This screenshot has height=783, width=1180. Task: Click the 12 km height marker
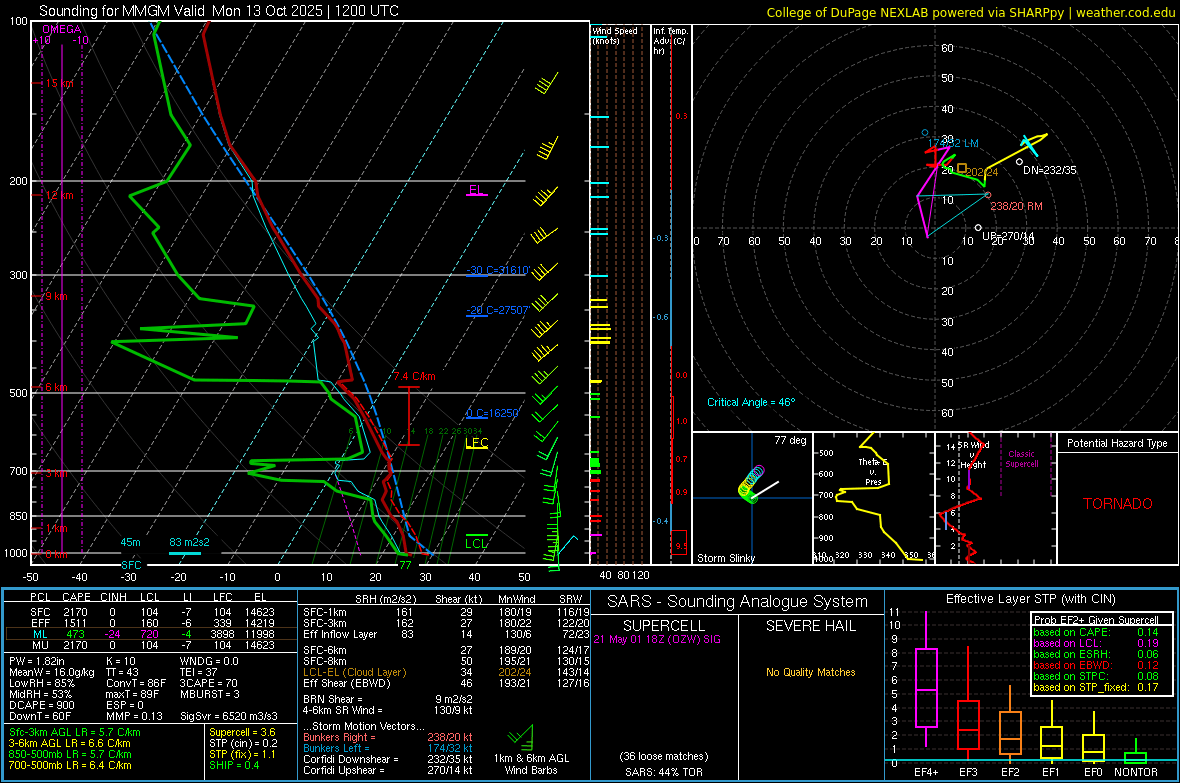click(x=59, y=195)
